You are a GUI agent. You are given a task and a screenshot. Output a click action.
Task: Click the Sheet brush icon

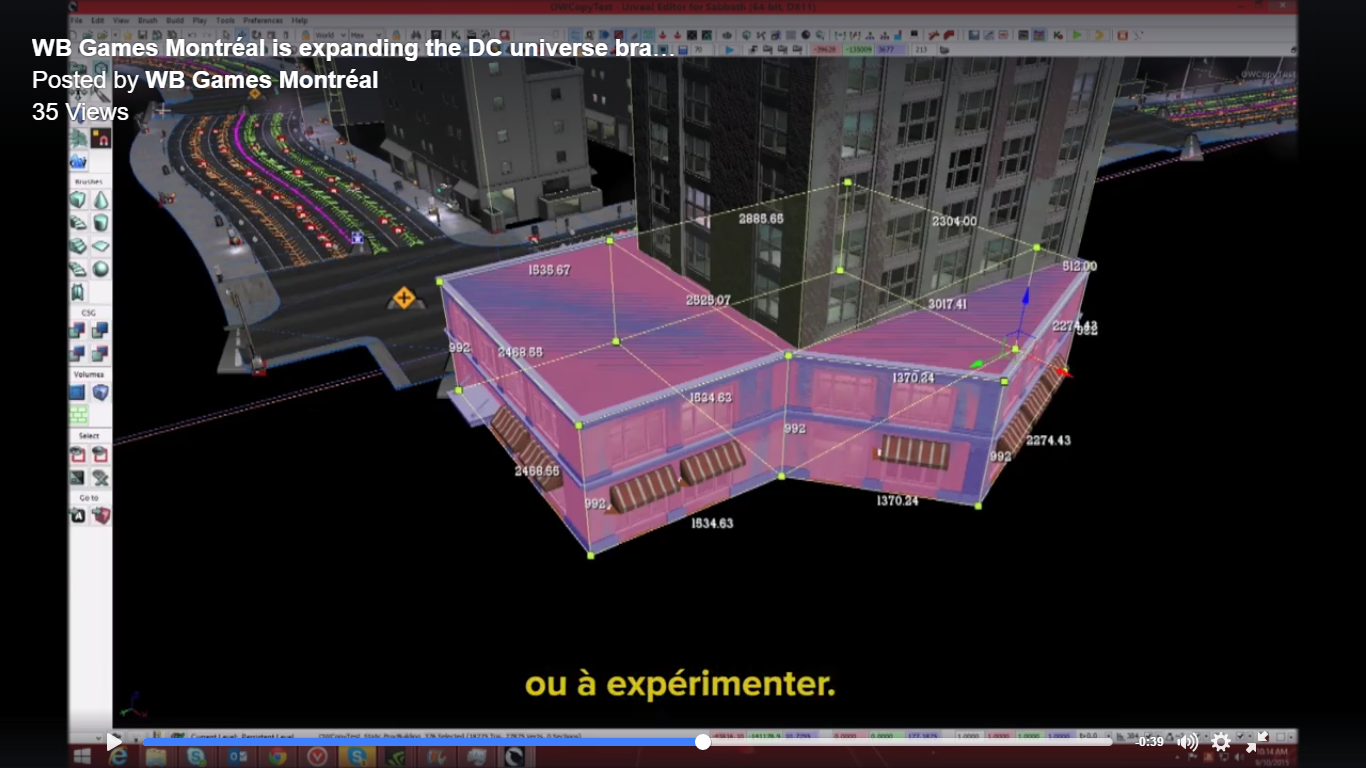pyautogui.click(x=101, y=246)
